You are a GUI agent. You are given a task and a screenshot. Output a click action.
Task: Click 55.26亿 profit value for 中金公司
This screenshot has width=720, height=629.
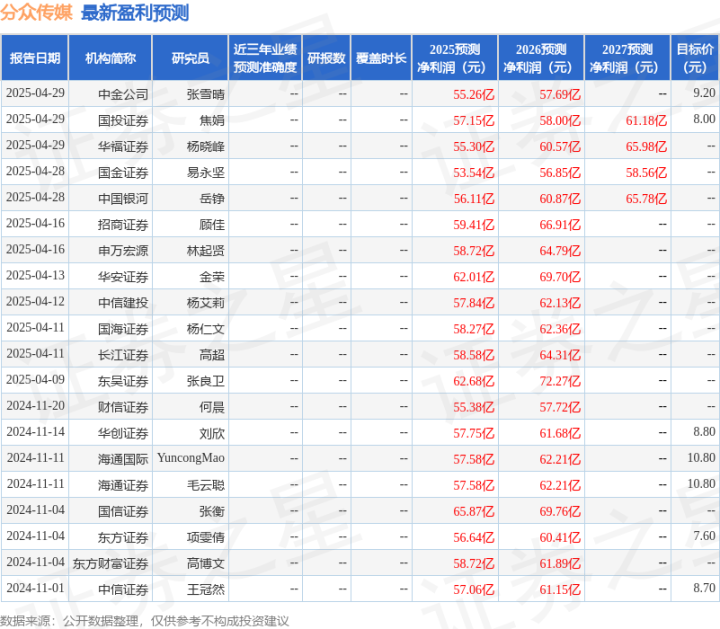tap(474, 94)
